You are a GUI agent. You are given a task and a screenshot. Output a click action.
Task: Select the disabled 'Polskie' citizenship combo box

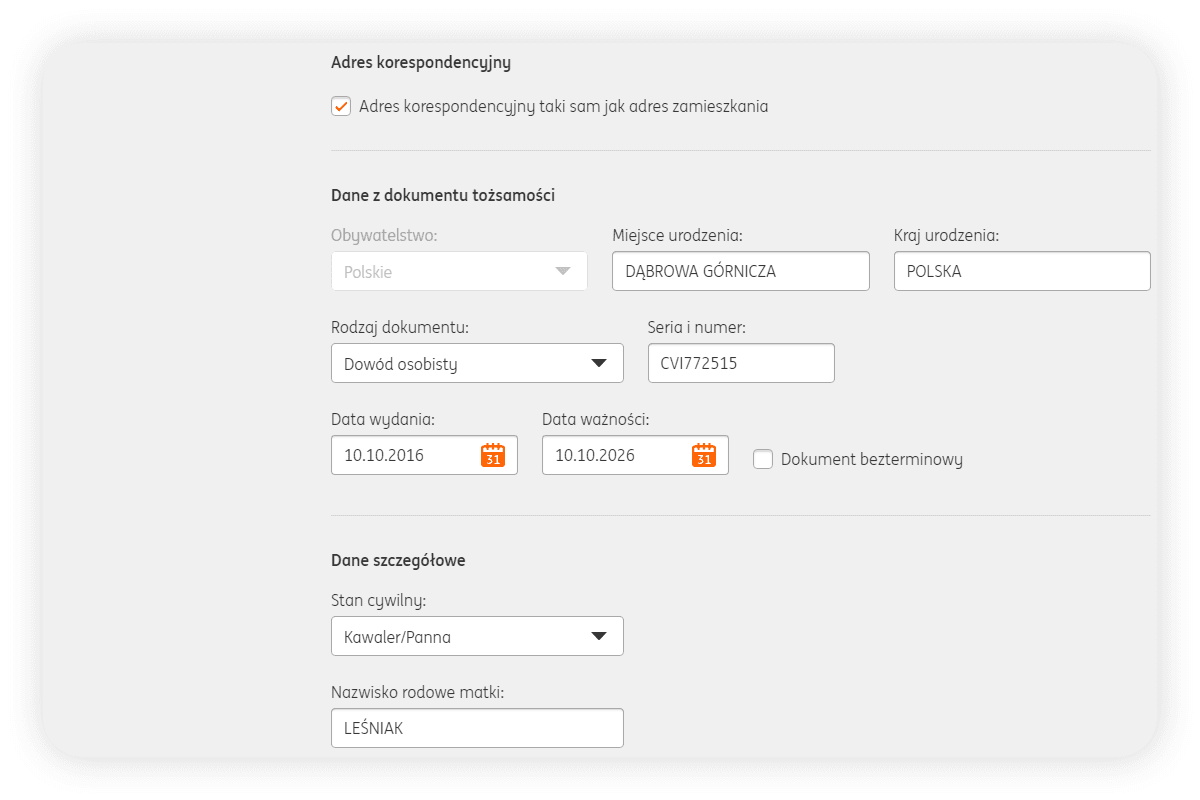click(440, 271)
